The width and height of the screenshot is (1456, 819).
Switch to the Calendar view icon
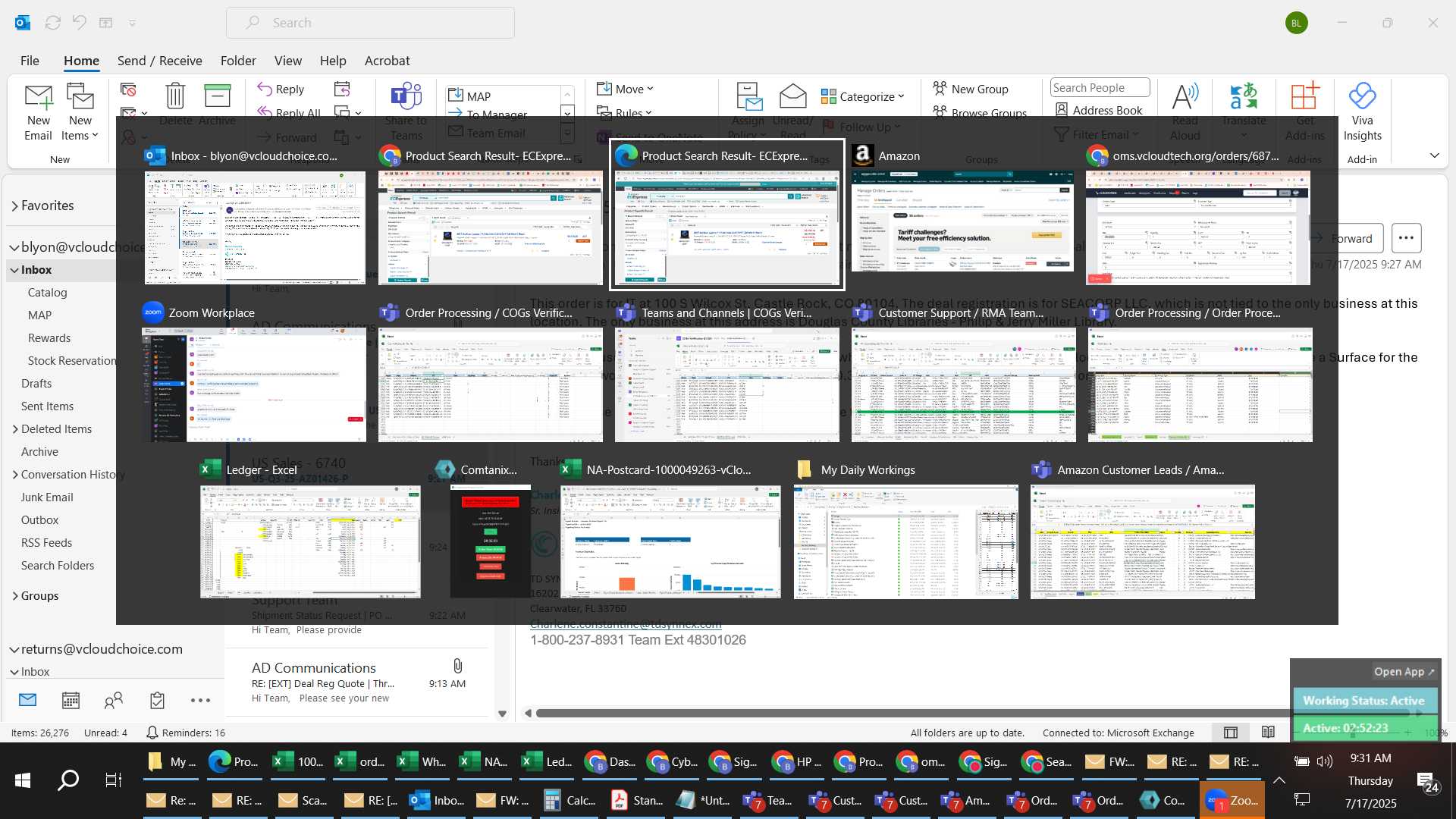click(71, 700)
